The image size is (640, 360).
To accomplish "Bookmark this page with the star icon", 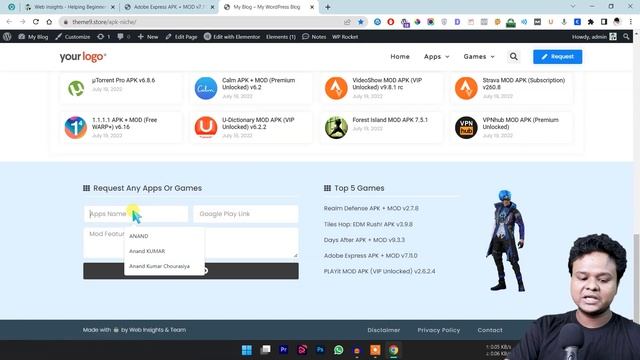I will pos(361,22).
